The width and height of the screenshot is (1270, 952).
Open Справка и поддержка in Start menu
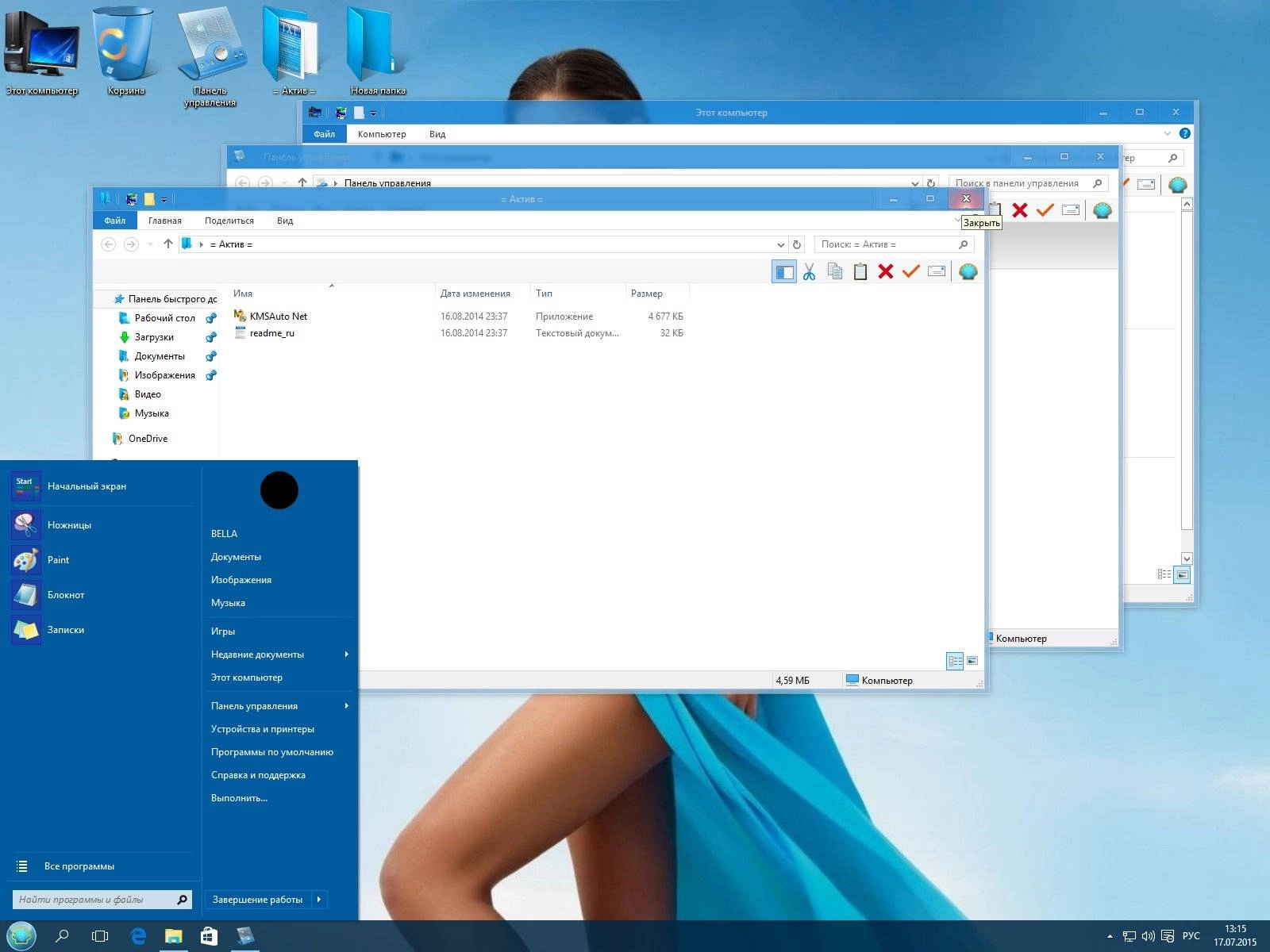click(258, 774)
